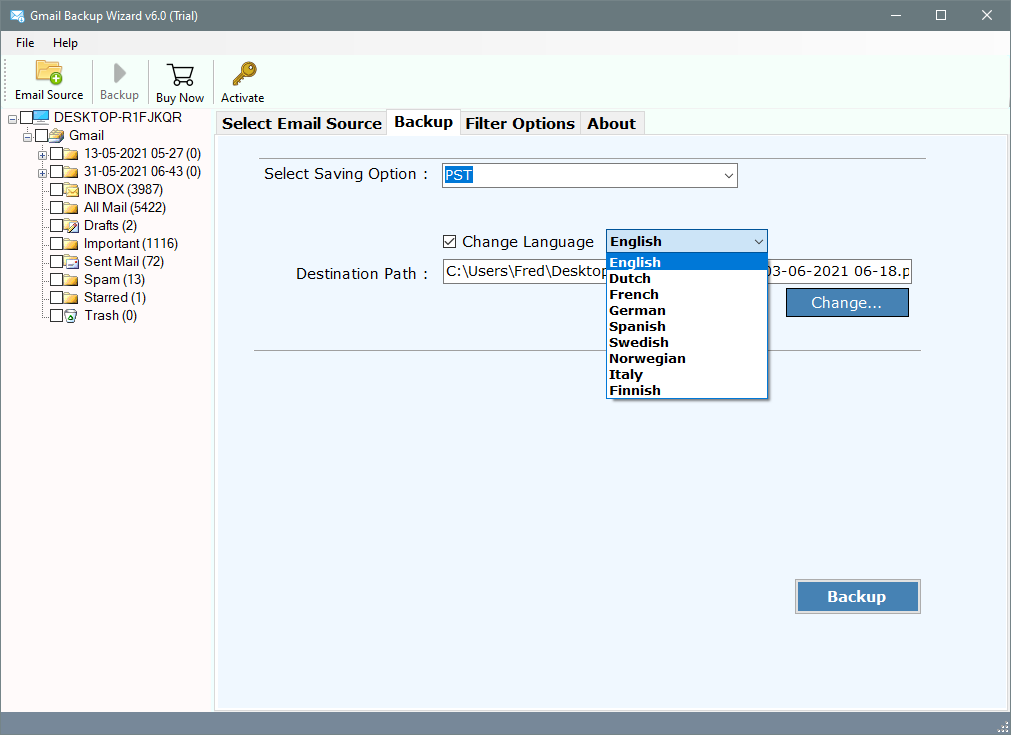Uncheck the Change Language checkbox
Screen dimensions: 1011x735
point(449,242)
